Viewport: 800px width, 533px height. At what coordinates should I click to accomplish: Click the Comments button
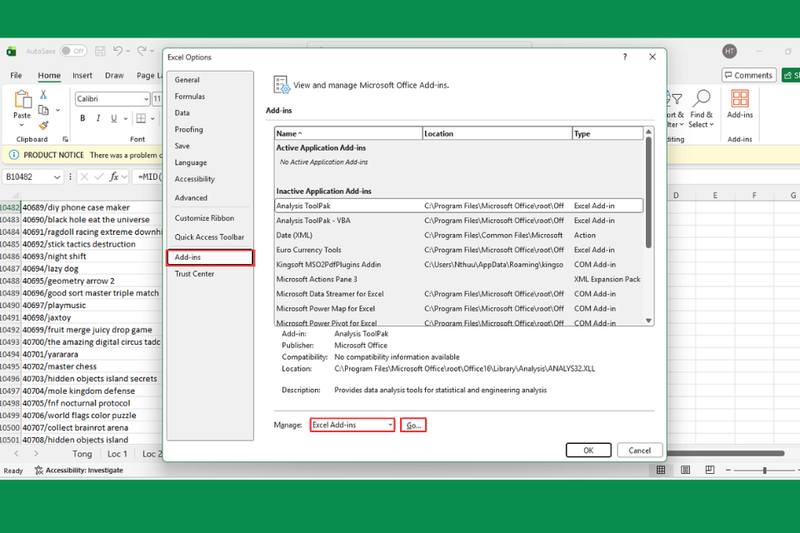coord(748,75)
